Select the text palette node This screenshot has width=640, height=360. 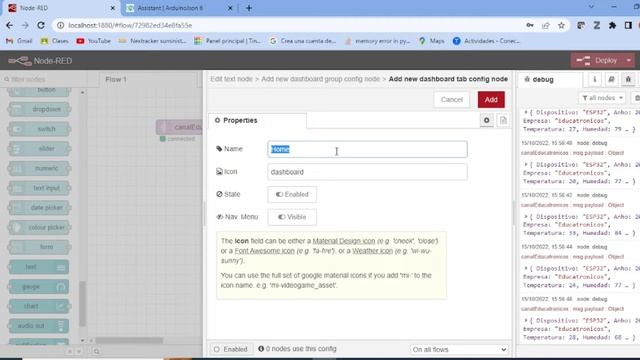[x=39, y=267]
